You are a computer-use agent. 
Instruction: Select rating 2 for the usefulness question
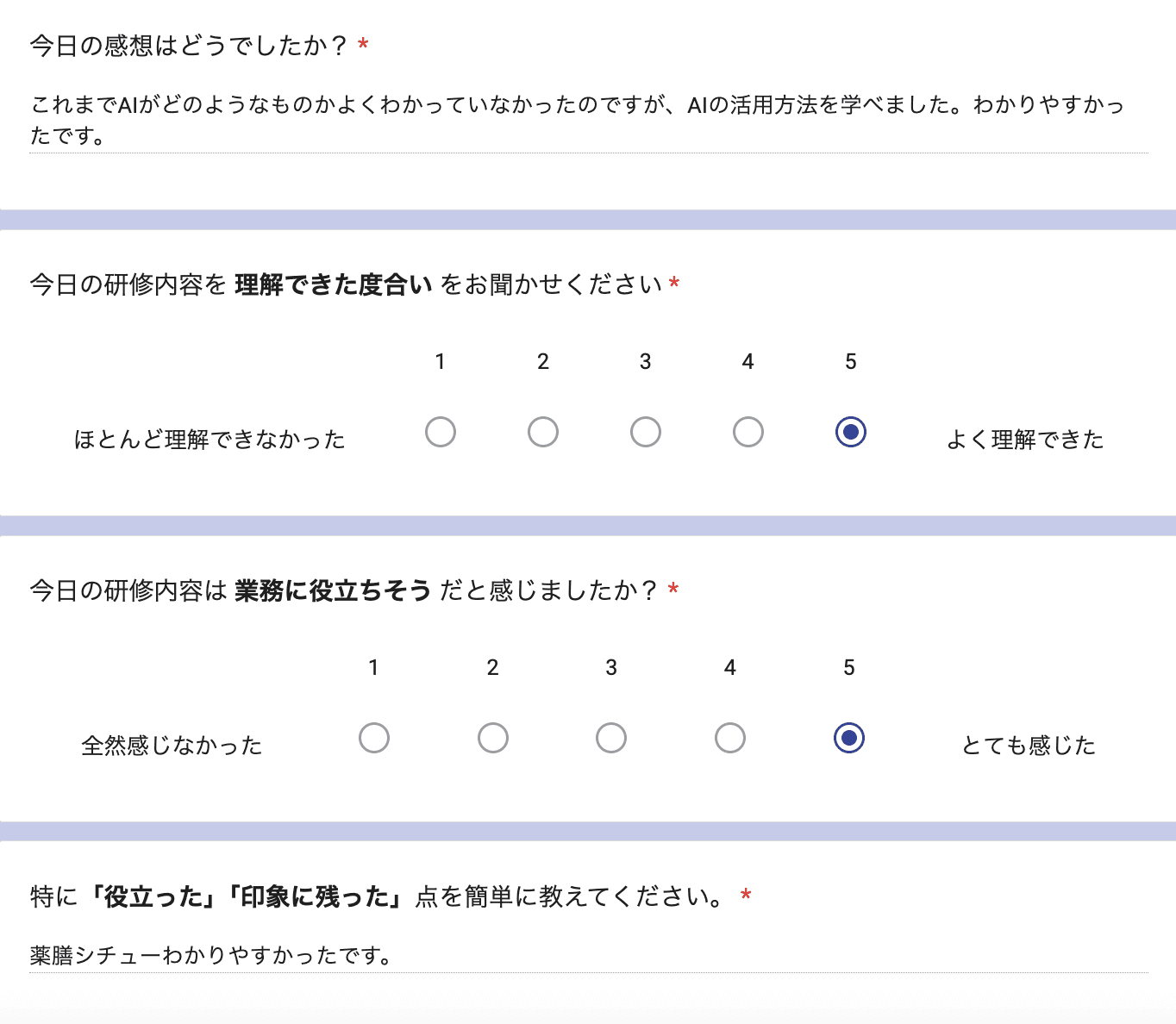click(492, 738)
